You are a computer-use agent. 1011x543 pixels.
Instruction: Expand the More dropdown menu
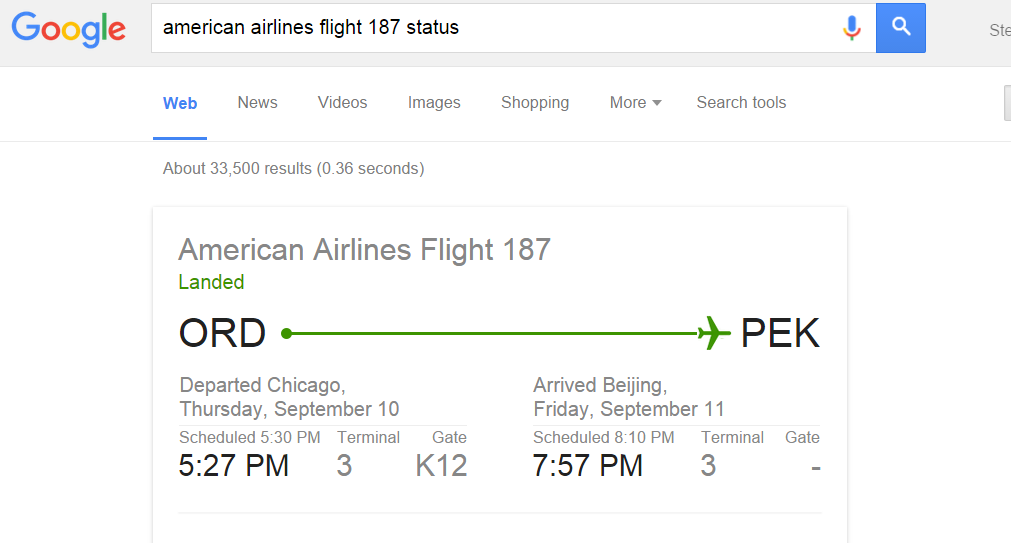(635, 103)
